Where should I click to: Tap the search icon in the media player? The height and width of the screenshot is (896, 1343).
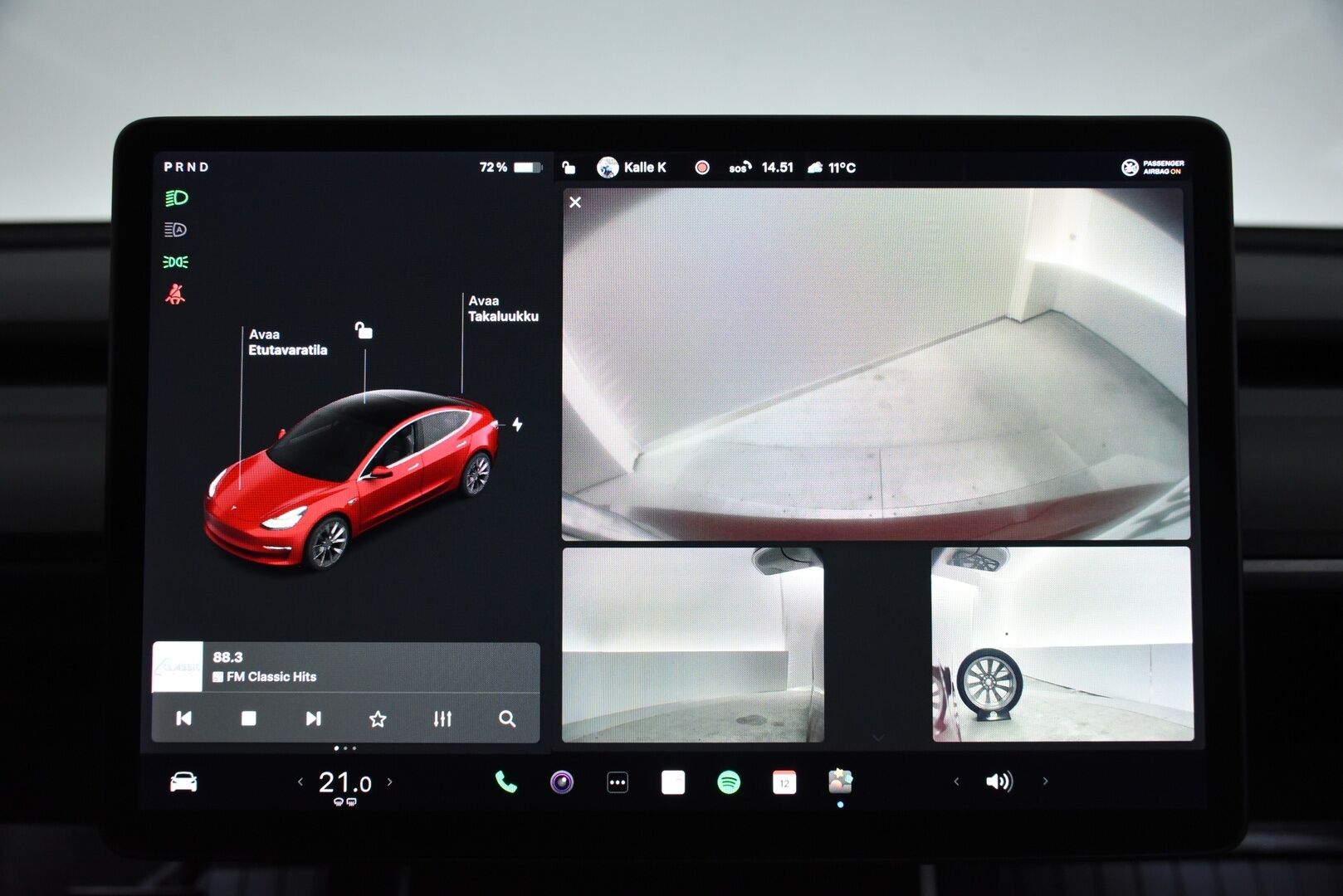click(x=505, y=720)
